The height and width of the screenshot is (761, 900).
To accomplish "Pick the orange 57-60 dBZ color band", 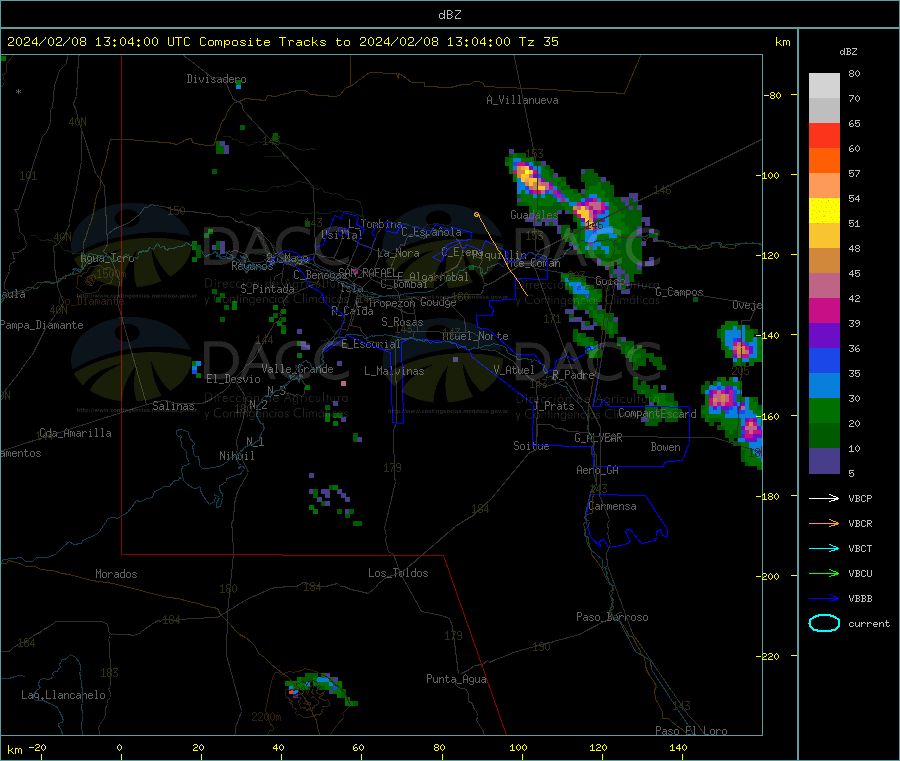I will coord(824,161).
